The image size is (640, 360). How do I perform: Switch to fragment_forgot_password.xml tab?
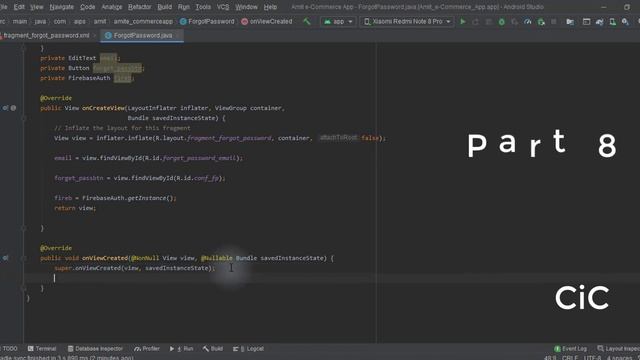tap(46, 36)
